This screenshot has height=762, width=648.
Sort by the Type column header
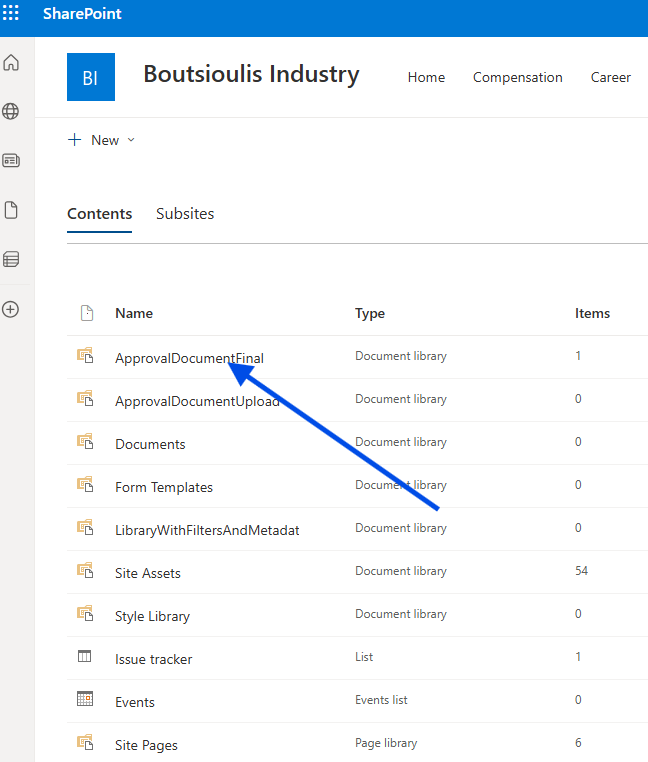point(370,313)
